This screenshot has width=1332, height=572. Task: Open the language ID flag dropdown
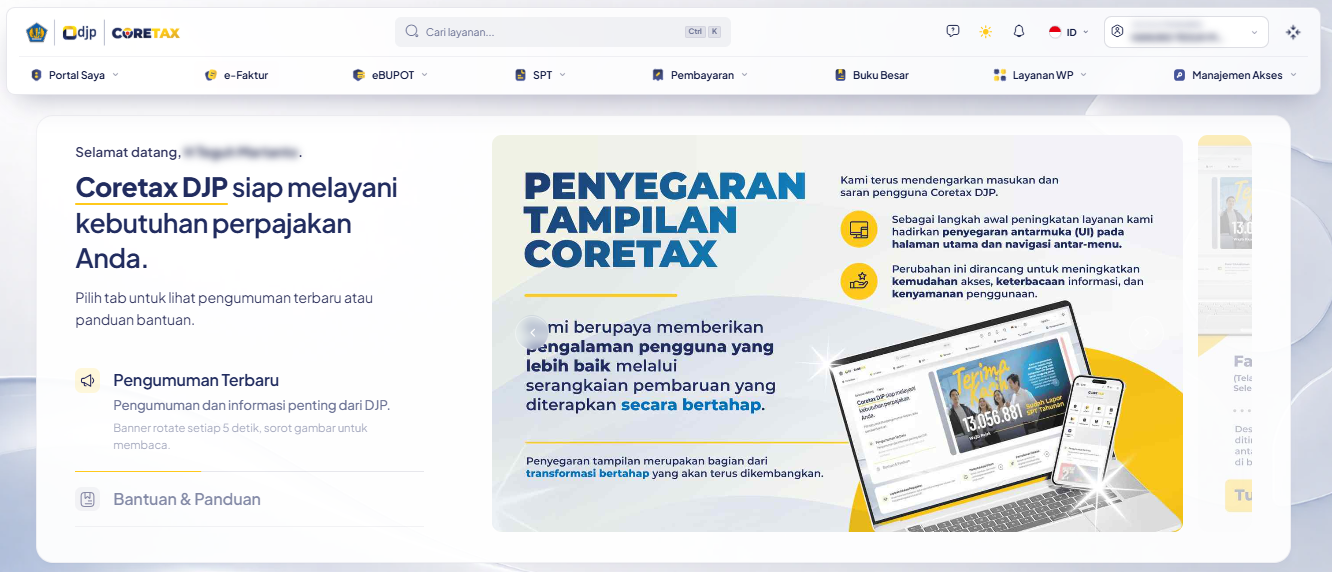click(x=1068, y=32)
